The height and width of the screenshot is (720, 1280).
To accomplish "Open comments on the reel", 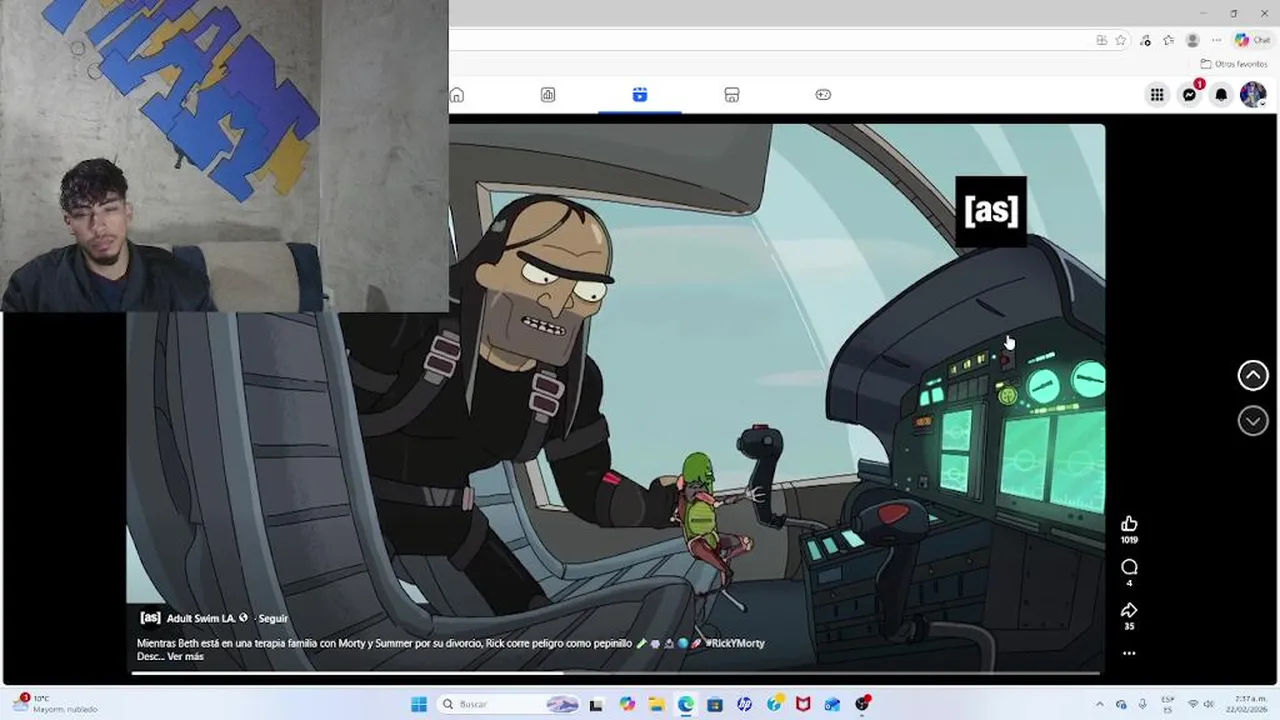I will [1129, 567].
